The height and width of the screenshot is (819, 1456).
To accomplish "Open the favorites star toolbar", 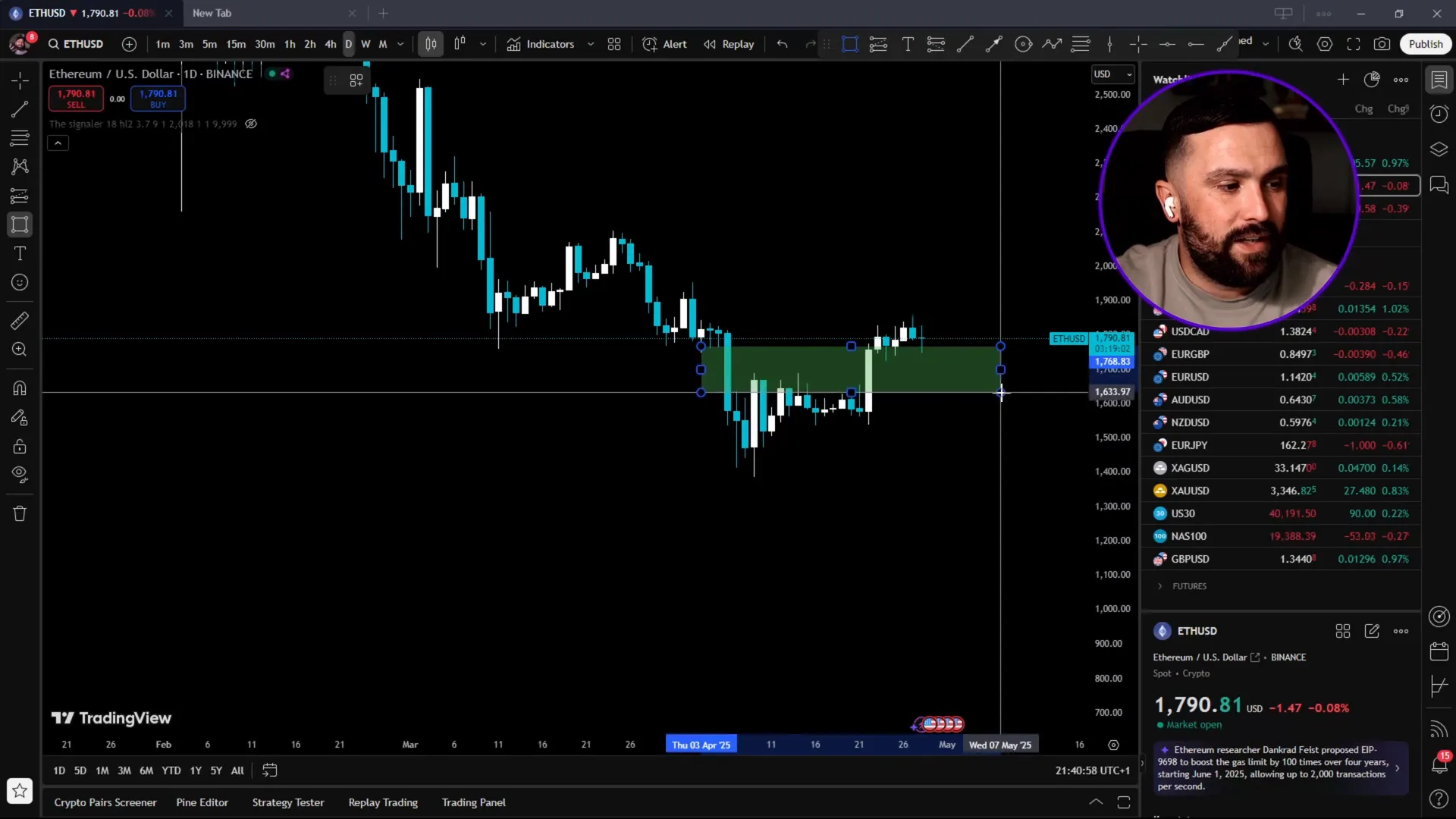I will (x=20, y=791).
